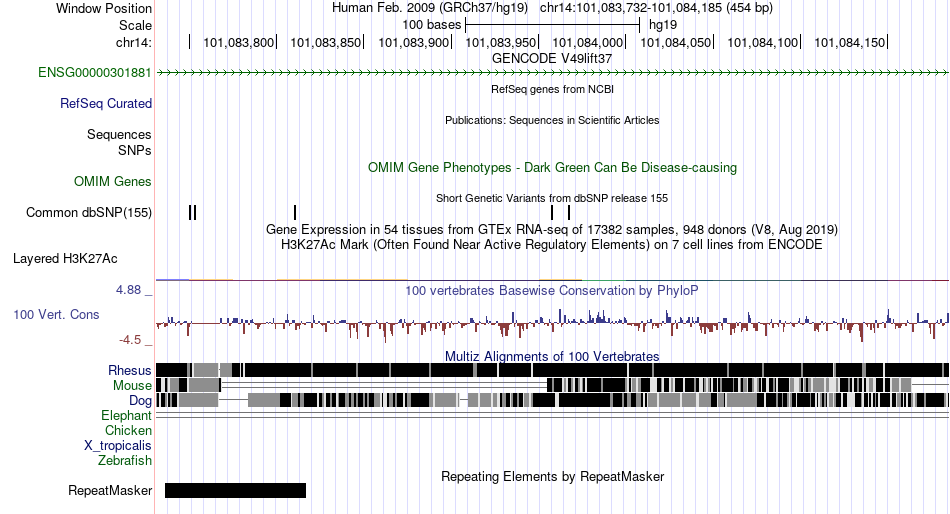This screenshot has width=950, height=514.
Task: Click 100 vertebrates Basewise Conservation by PhyloP title
Action: 552,290
